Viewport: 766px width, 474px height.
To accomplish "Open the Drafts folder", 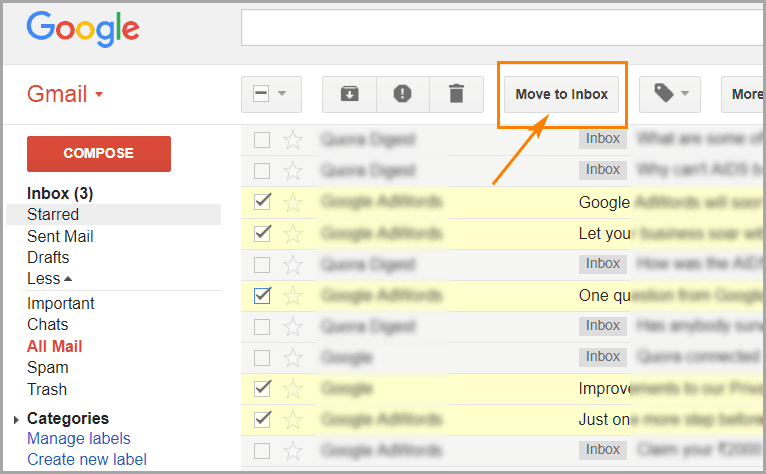I will [x=48, y=257].
